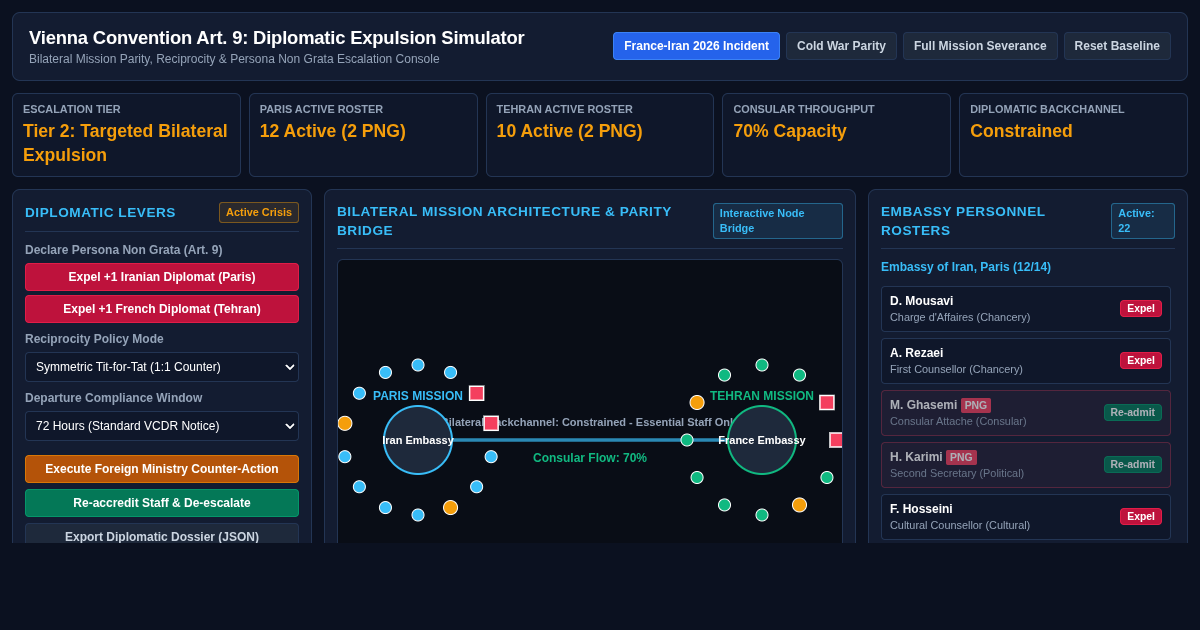Expel one Iranian diplomat from Paris
Screen dimensions: 1200x630
click(x=162, y=277)
